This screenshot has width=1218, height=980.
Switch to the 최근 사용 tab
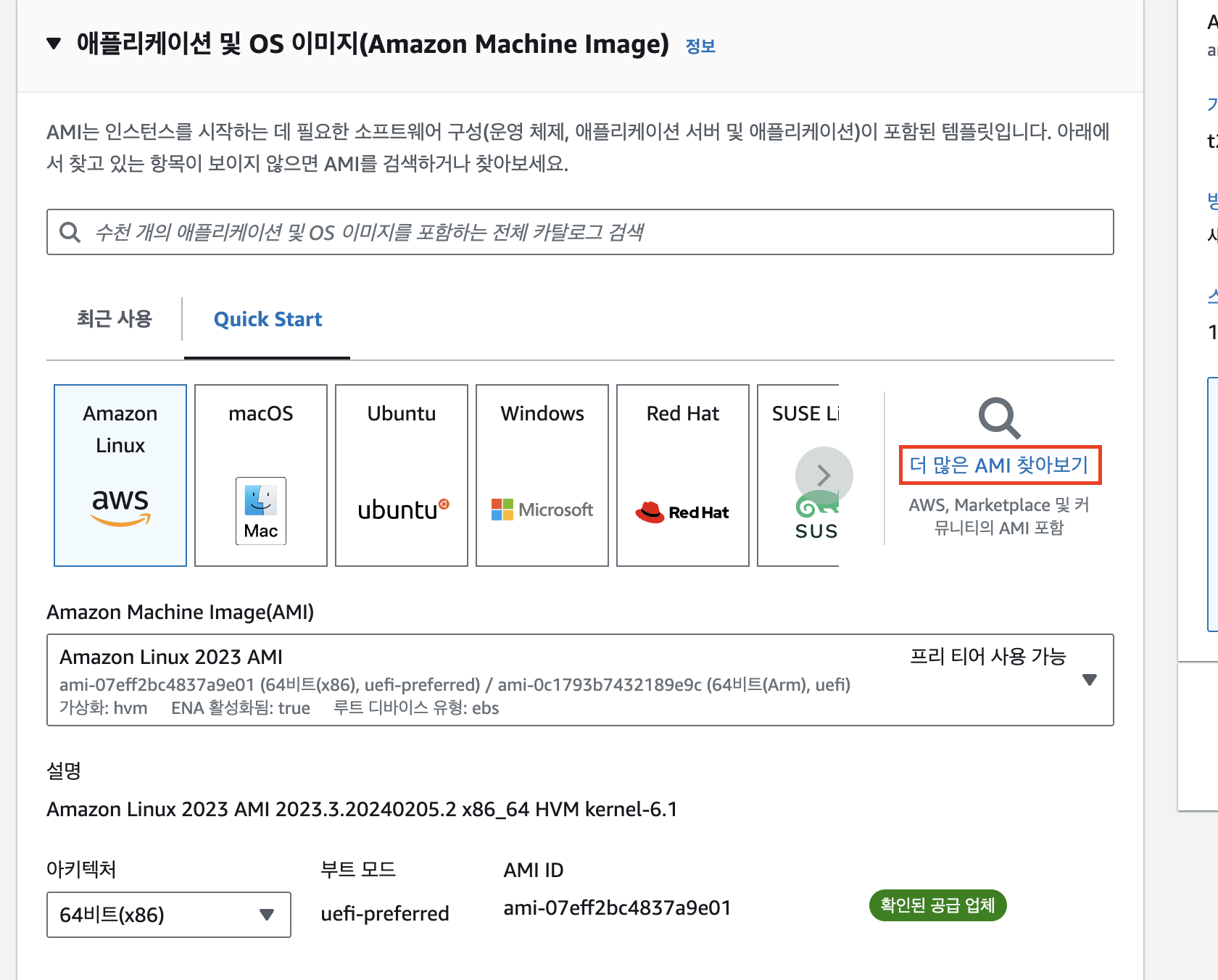pos(115,319)
